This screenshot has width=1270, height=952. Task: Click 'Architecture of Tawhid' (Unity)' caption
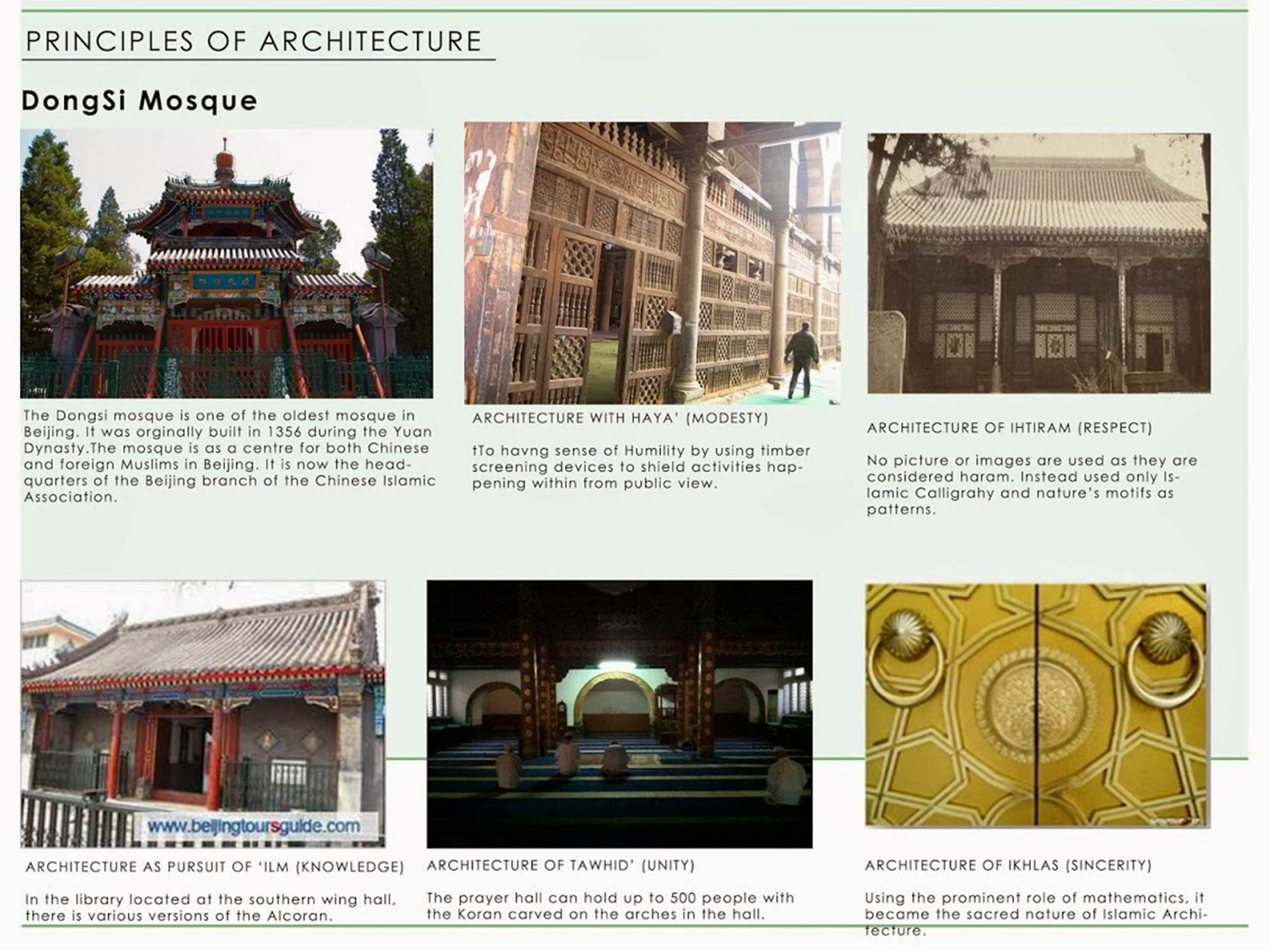[560, 865]
